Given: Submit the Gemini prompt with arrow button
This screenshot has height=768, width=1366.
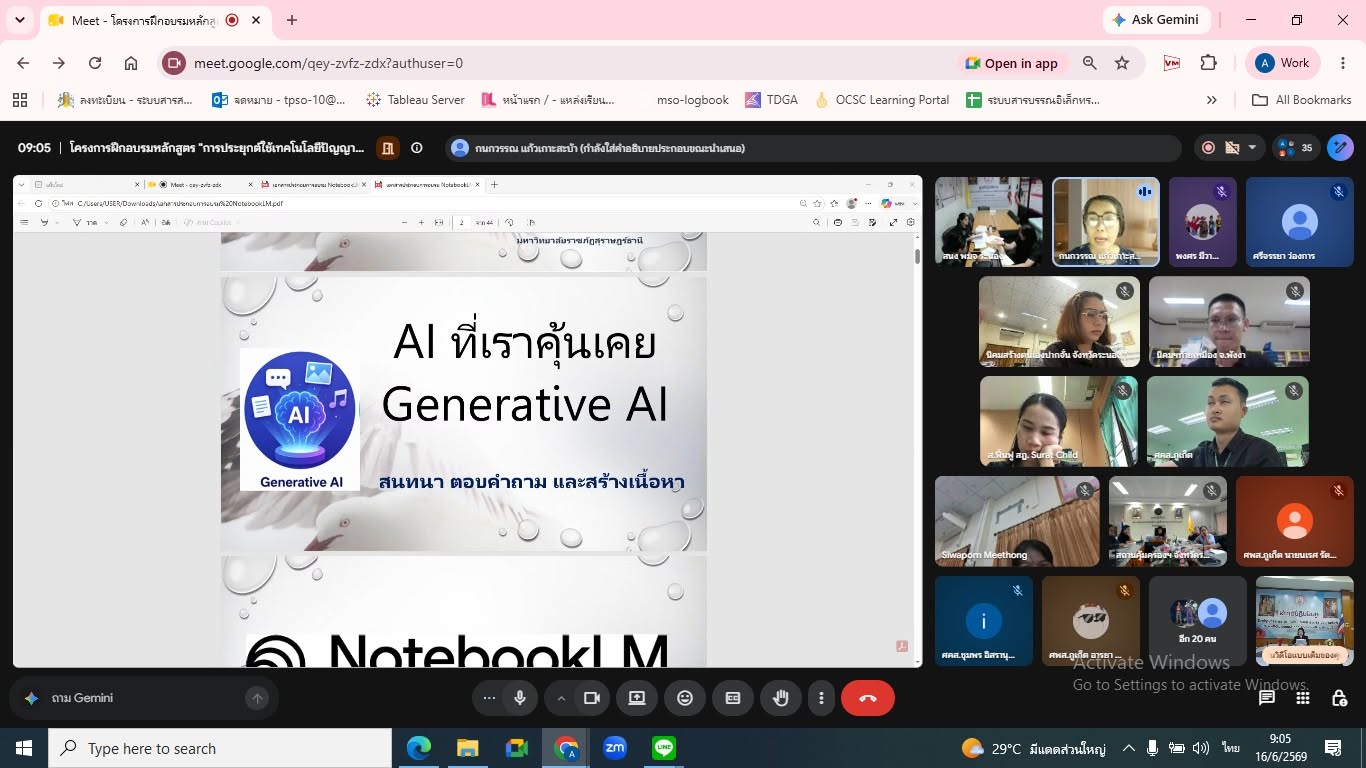Looking at the screenshot, I should [257, 699].
